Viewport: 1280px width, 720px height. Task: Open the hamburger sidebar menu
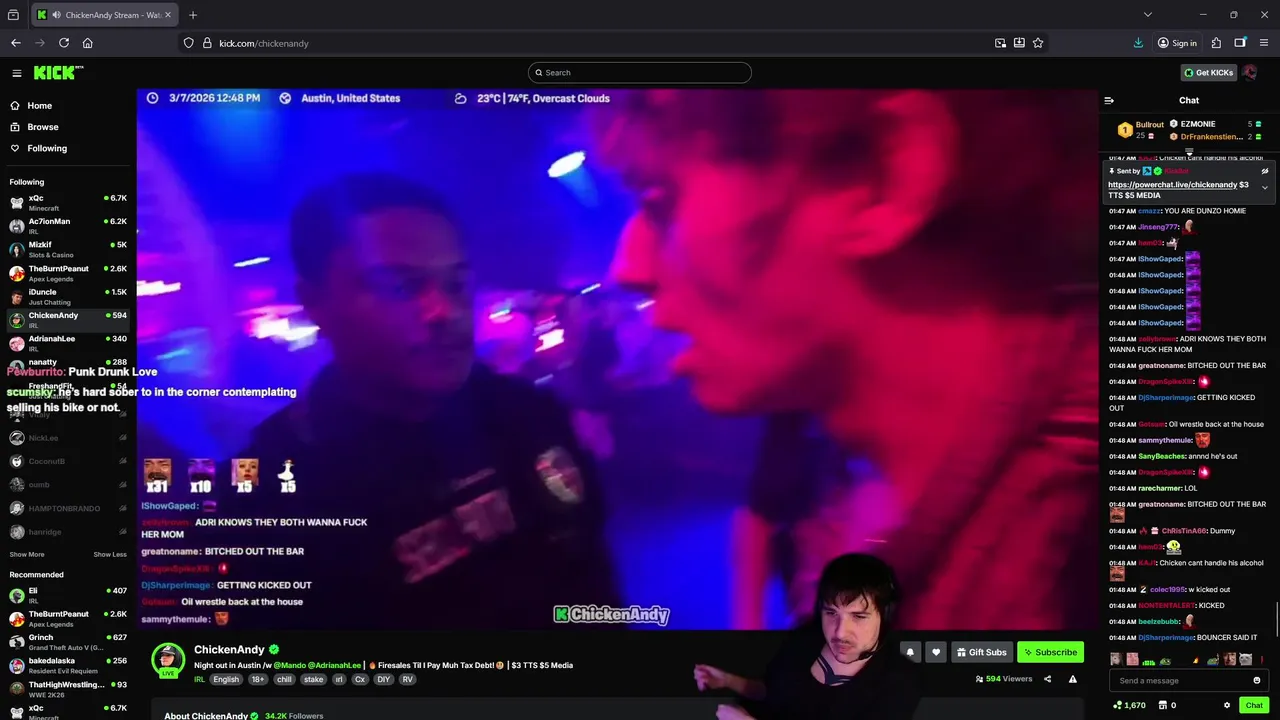[x=16, y=72]
